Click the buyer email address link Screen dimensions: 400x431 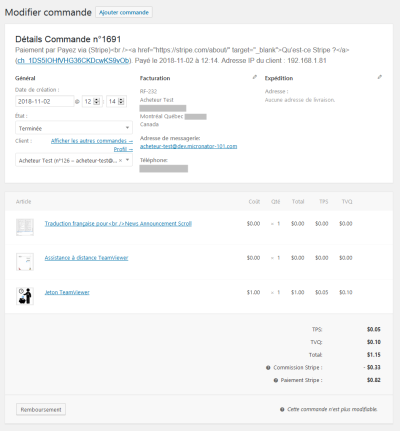188,146
